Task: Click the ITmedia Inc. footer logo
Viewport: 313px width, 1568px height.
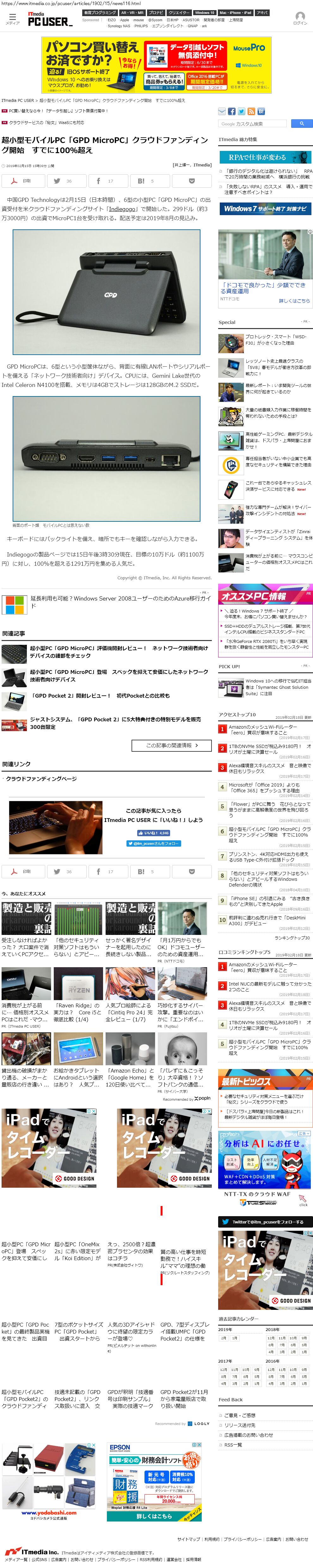Action: [31, 1552]
